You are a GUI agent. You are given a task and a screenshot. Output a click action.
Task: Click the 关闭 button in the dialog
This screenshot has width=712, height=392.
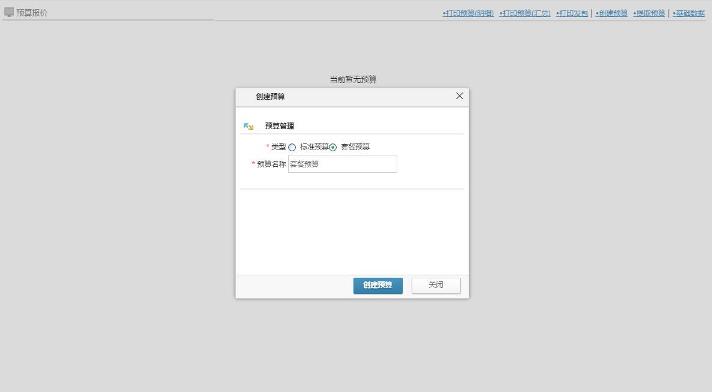pyautogui.click(x=436, y=285)
